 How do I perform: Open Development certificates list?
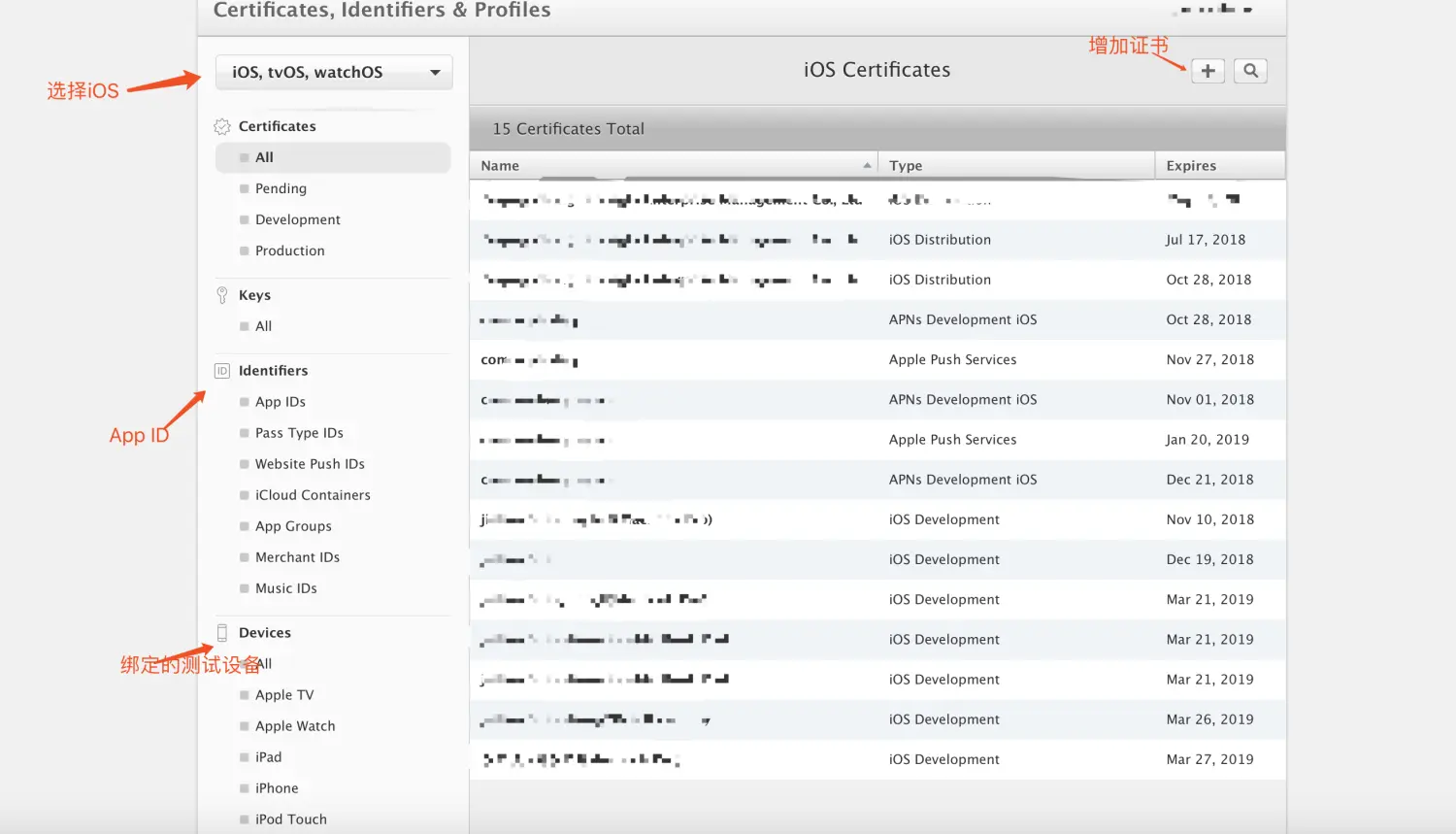coord(298,219)
